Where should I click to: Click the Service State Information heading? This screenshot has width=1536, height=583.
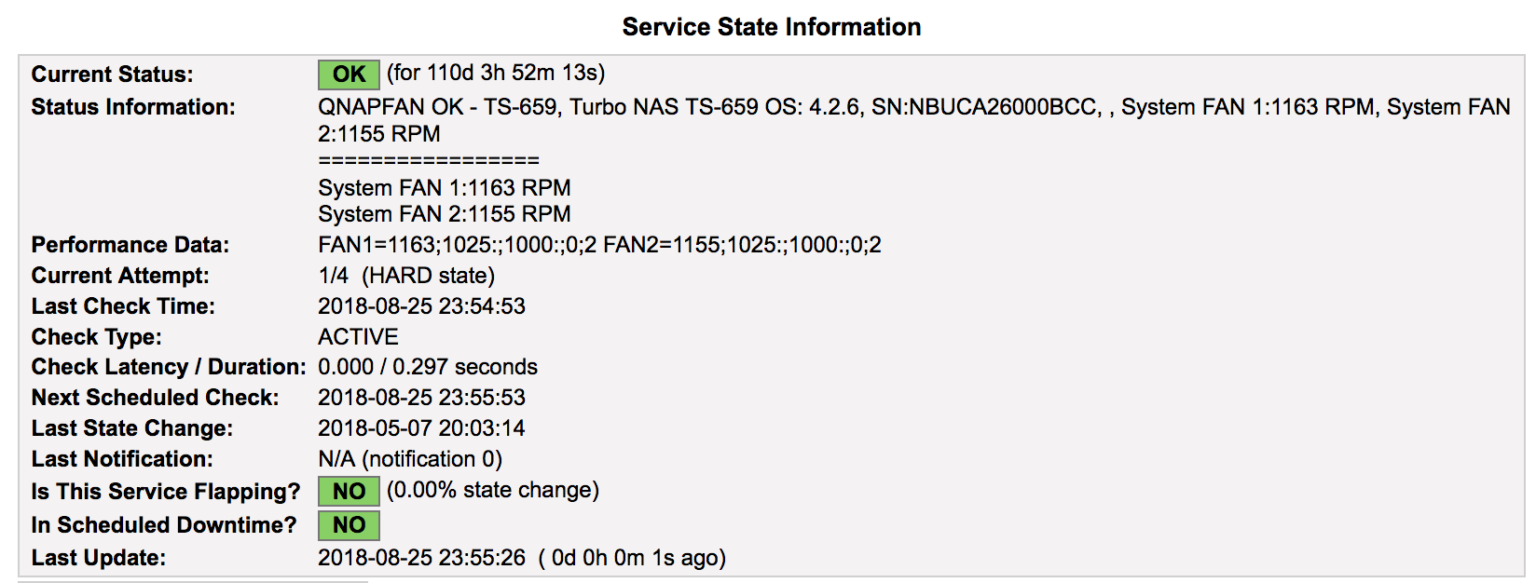[771, 27]
